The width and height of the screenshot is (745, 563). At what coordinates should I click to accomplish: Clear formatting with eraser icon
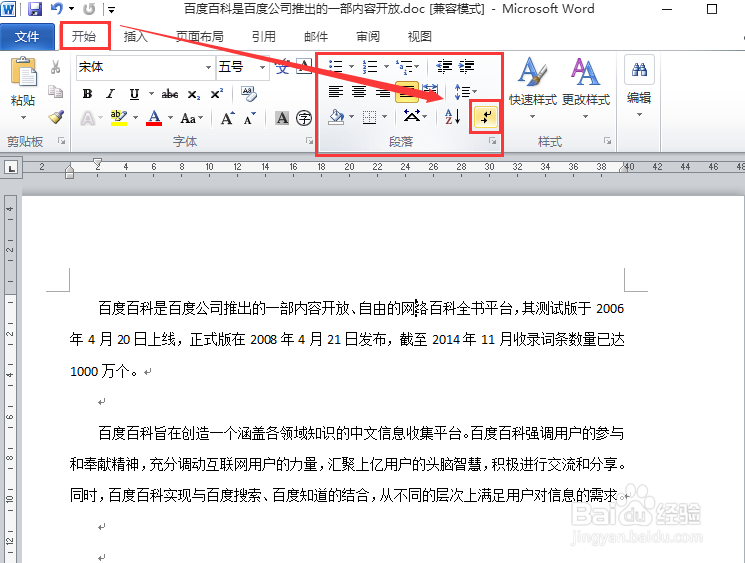coord(249,94)
